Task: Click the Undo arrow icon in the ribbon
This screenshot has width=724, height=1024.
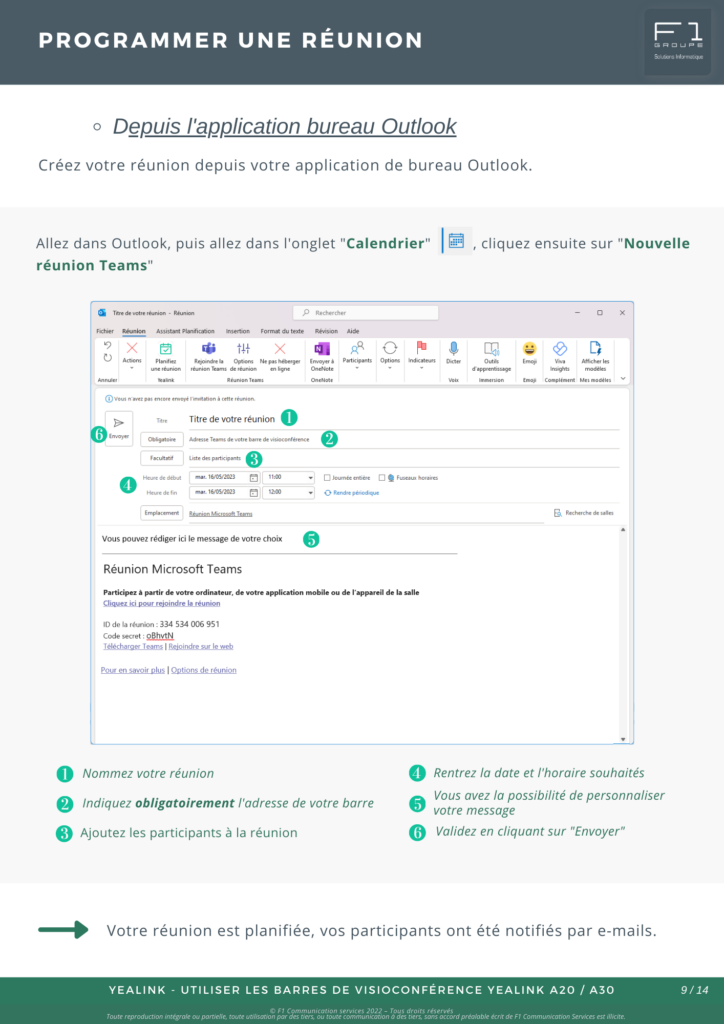Action: (x=108, y=345)
